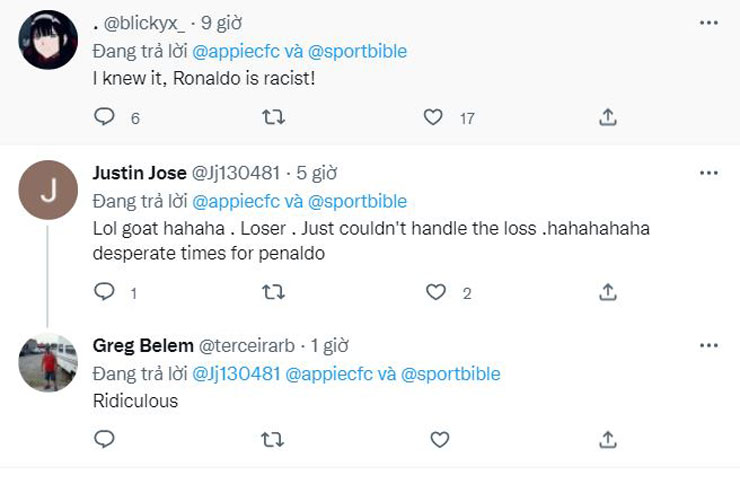
Task: Share Greg Belem's tweet
Action: (x=607, y=439)
